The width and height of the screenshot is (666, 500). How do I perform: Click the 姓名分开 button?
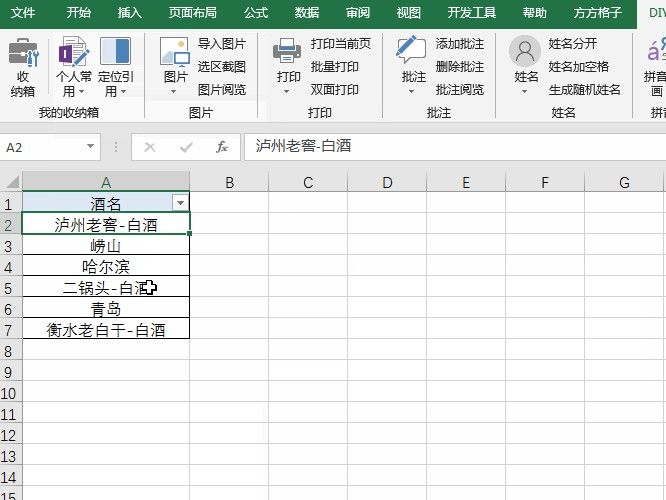click(x=573, y=43)
